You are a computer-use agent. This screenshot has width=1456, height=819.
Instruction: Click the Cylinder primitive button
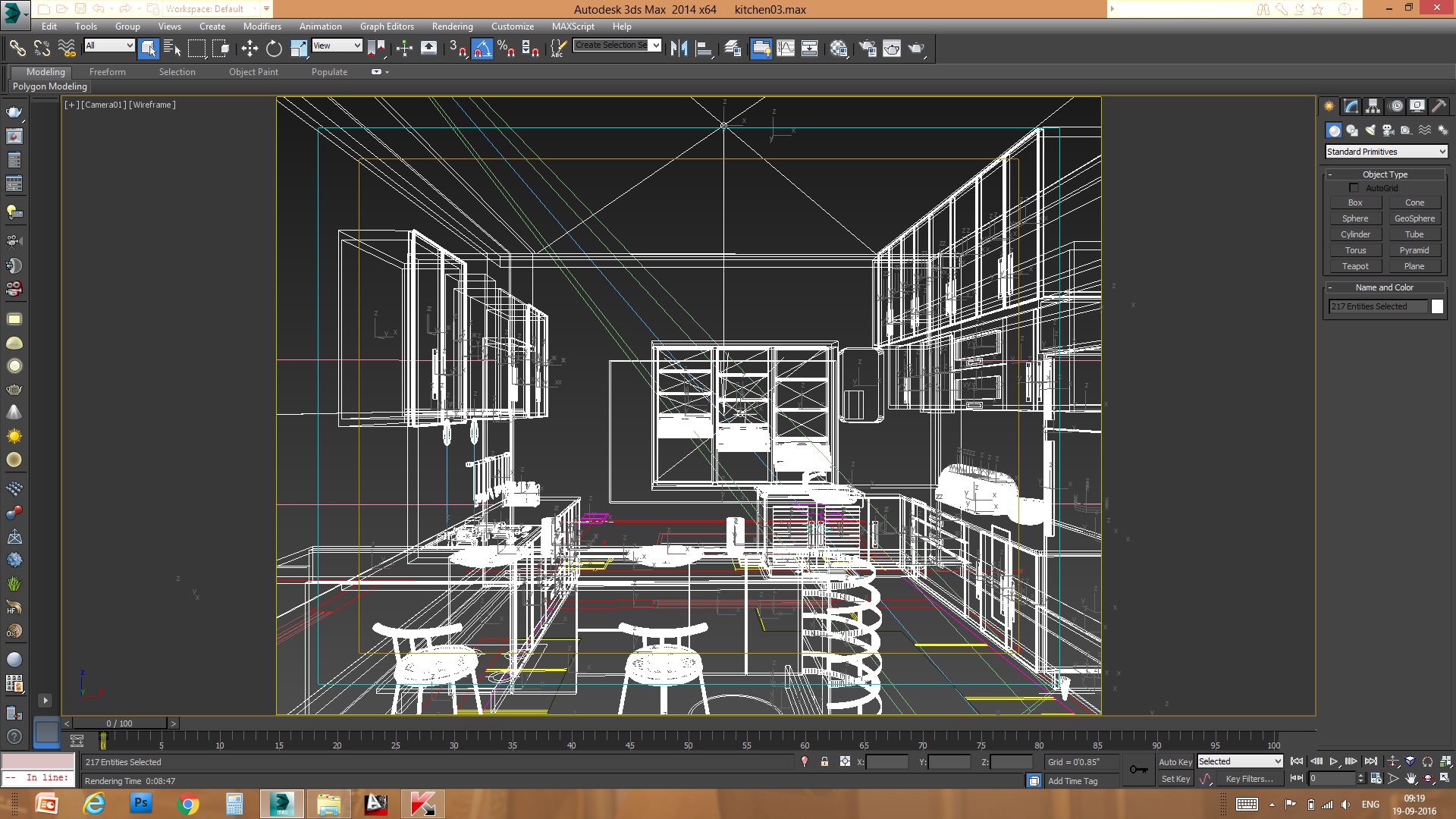point(1355,234)
